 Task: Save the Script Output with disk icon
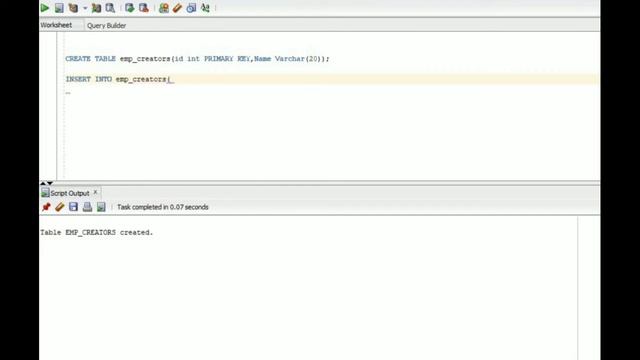(73, 207)
